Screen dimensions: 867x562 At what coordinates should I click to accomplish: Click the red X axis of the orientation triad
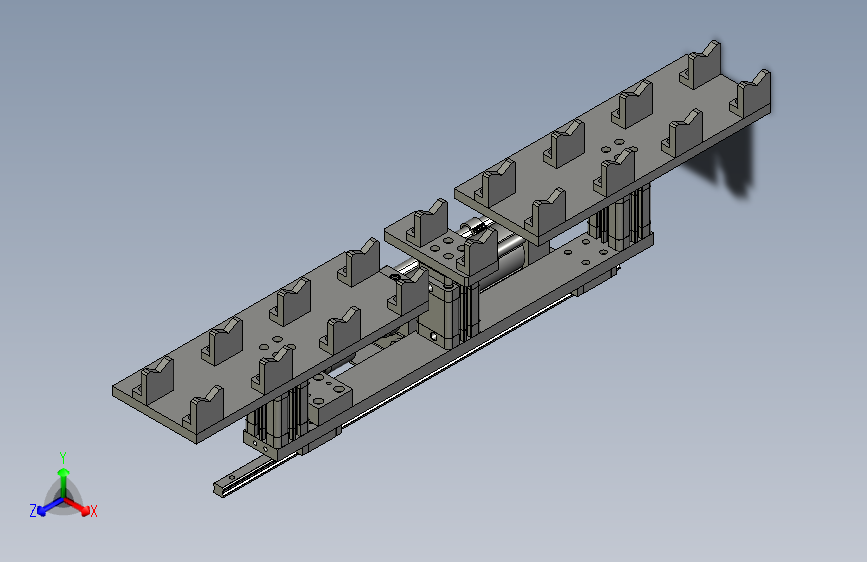pos(77,506)
